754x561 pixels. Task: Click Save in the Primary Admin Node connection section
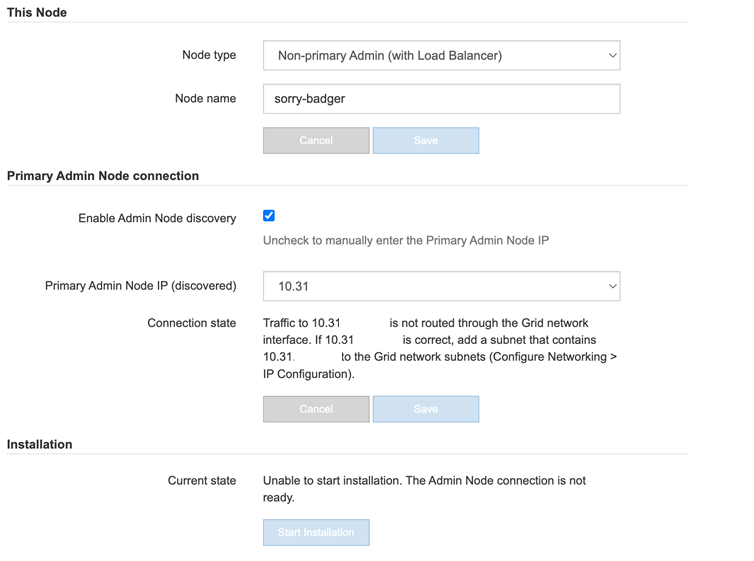coord(426,409)
